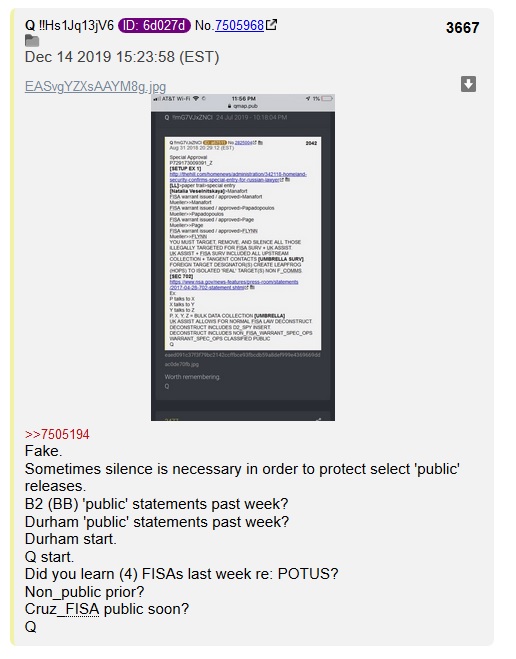
Task: Click the dotted-underlined FISA term in Cruz_FISA
Action: tap(82, 609)
